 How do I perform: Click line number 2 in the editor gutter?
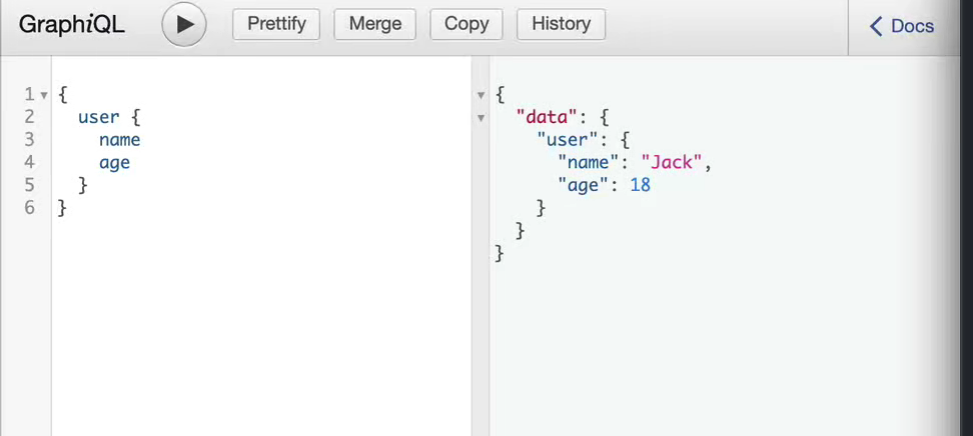(x=30, y=117)
